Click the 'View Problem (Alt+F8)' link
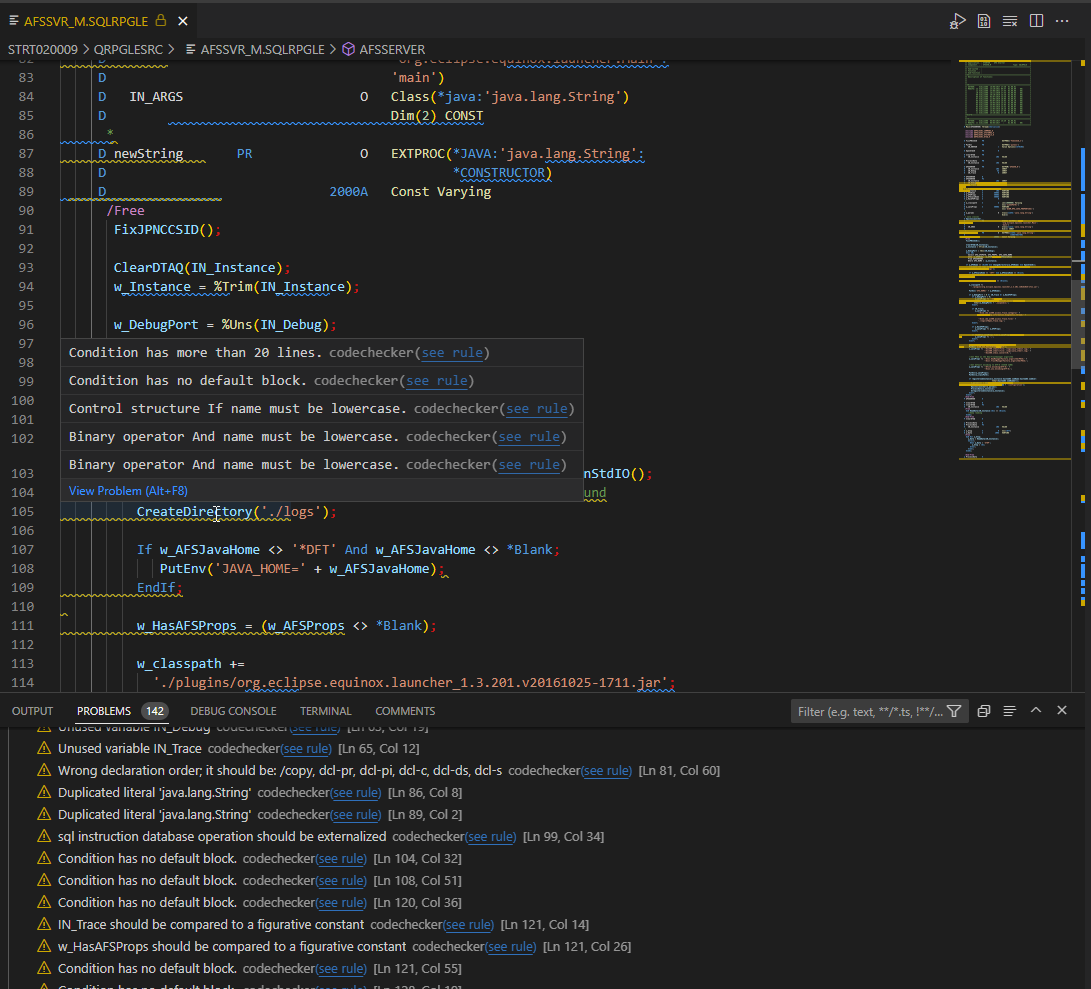Viewport: 1091px width, 989px height. click(x=127, y=490)
